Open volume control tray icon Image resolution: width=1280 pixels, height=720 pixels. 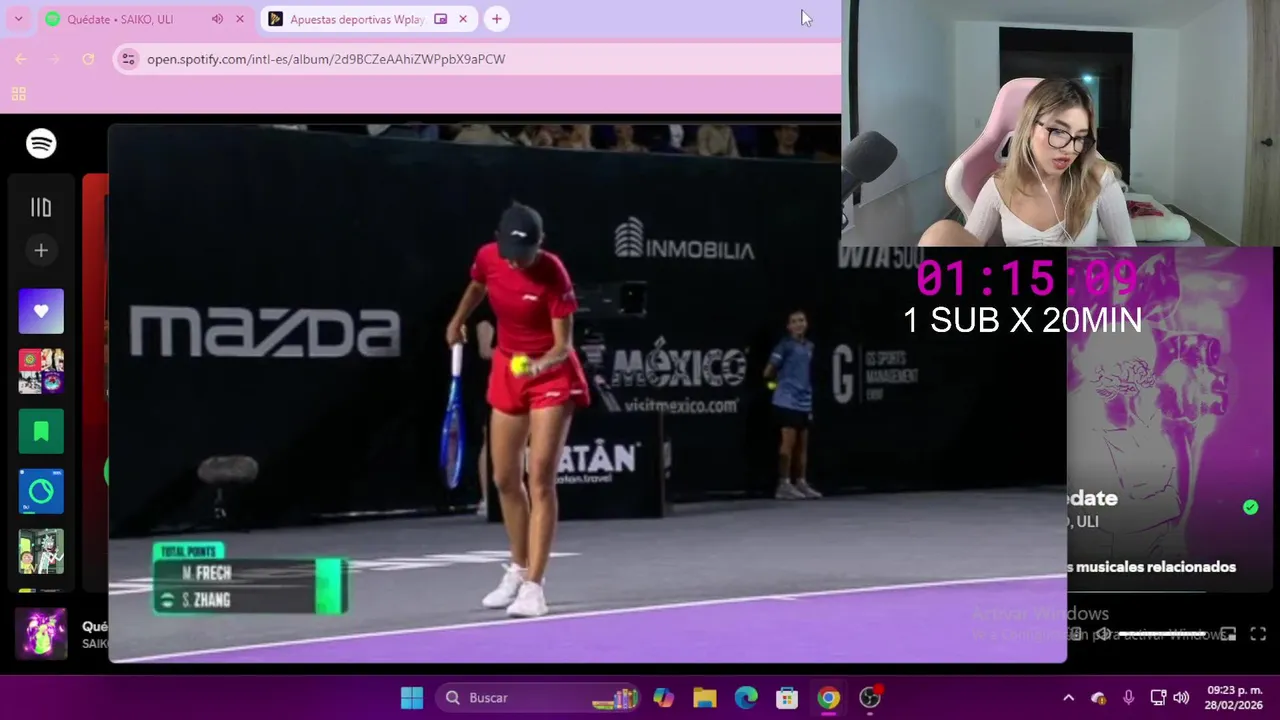pyautogui.click(x=1181, y=697)
